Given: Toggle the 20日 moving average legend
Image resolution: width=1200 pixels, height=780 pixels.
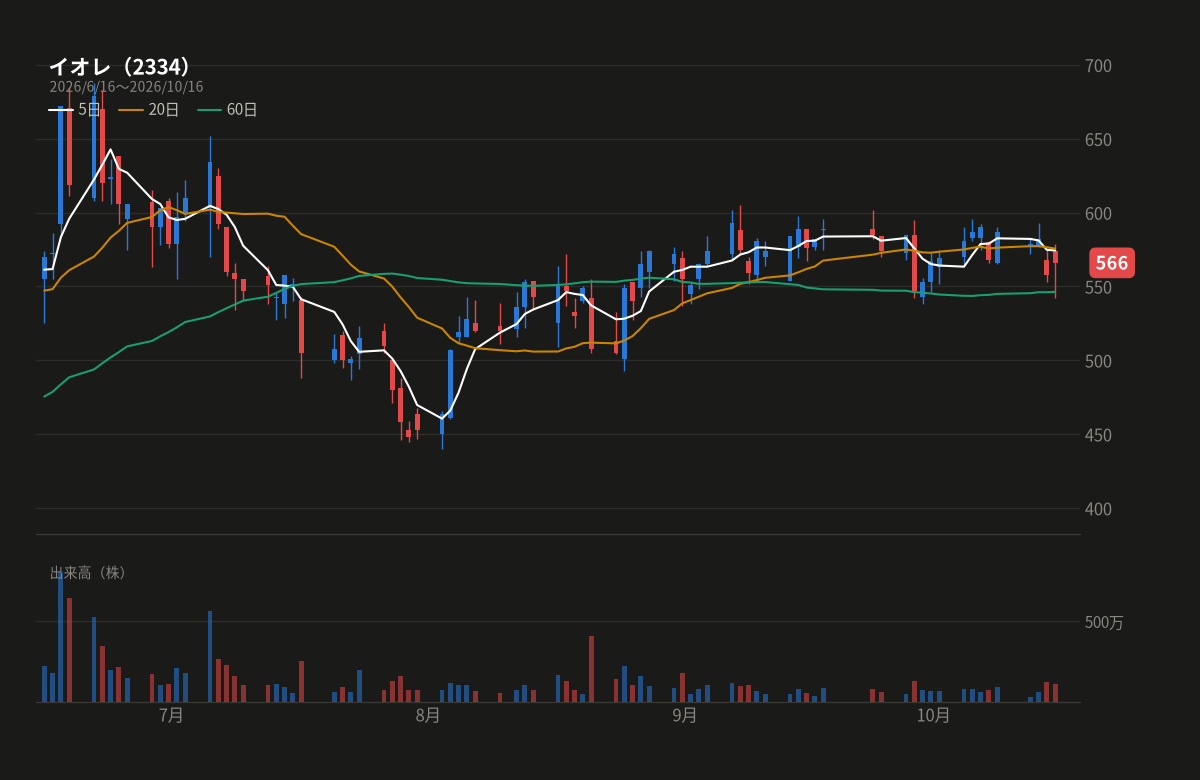Looking at the screenshot, I should 149,110.
